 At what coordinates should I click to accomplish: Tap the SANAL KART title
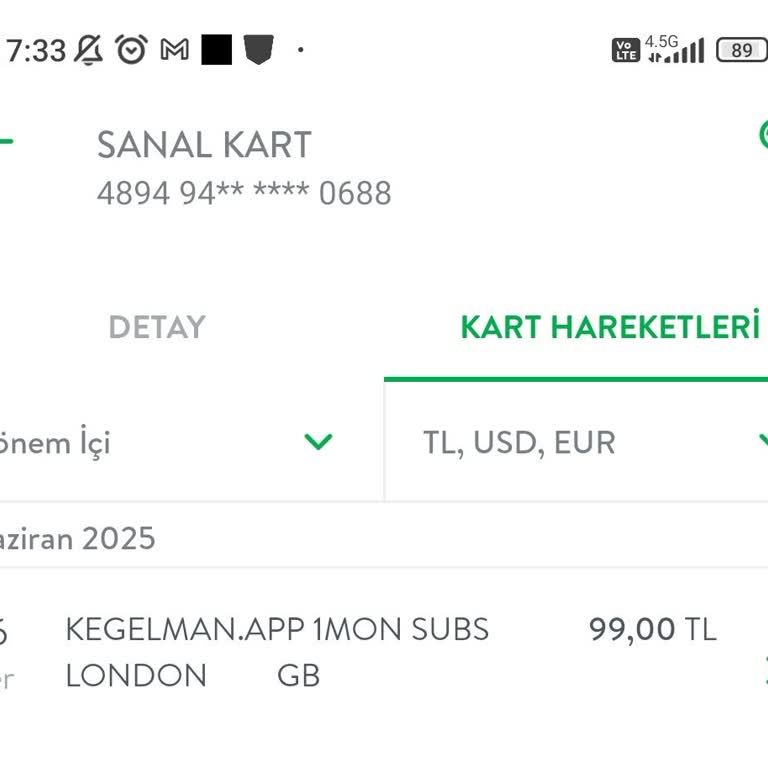click(x=204, y=145)
